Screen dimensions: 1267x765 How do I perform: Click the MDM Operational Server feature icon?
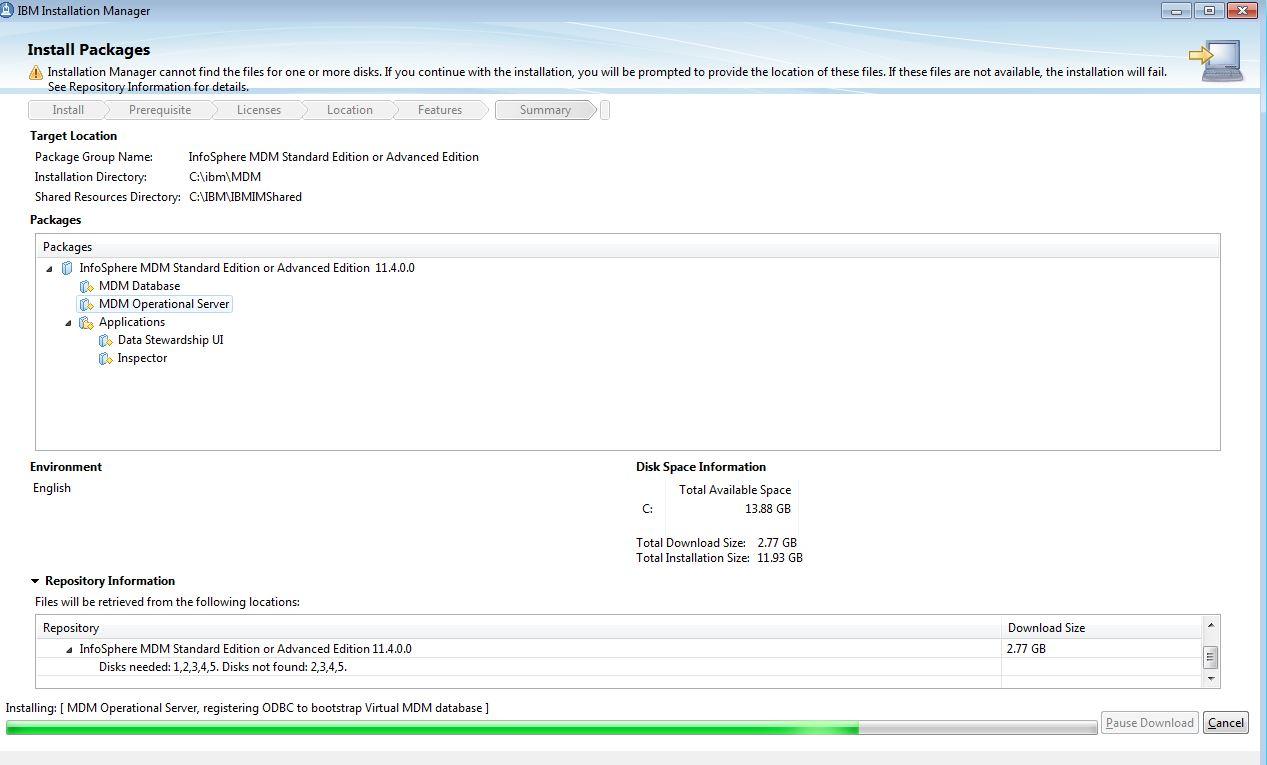[87, 304]
